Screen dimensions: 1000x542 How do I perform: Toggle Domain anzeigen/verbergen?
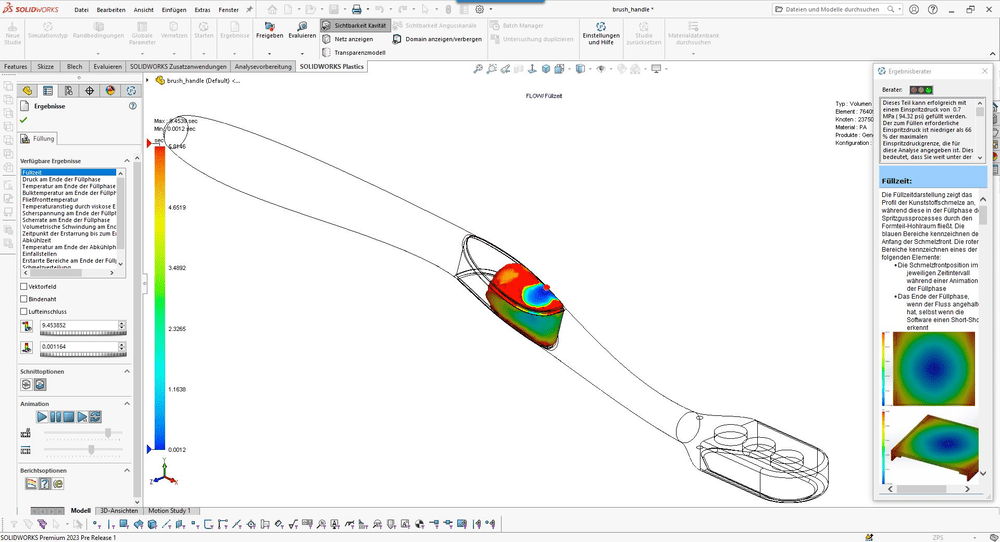click(437, 39)
